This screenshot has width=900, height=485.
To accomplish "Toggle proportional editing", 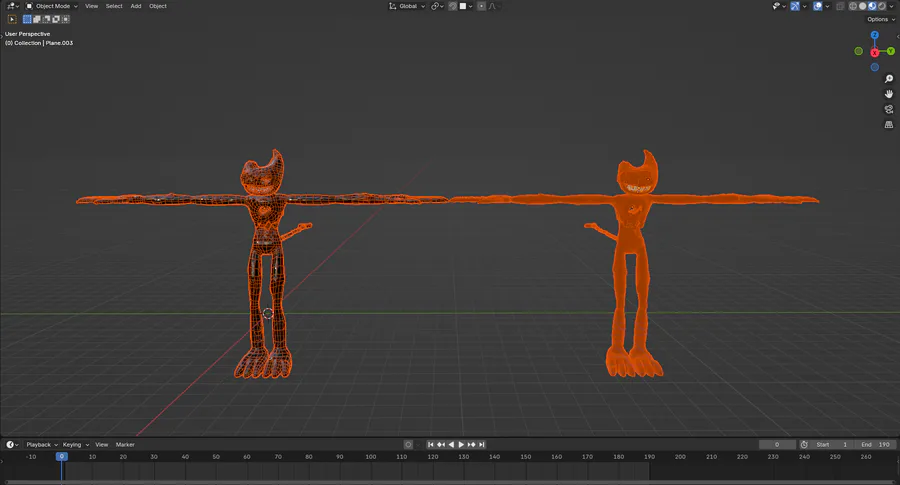I will pos(482,6).
